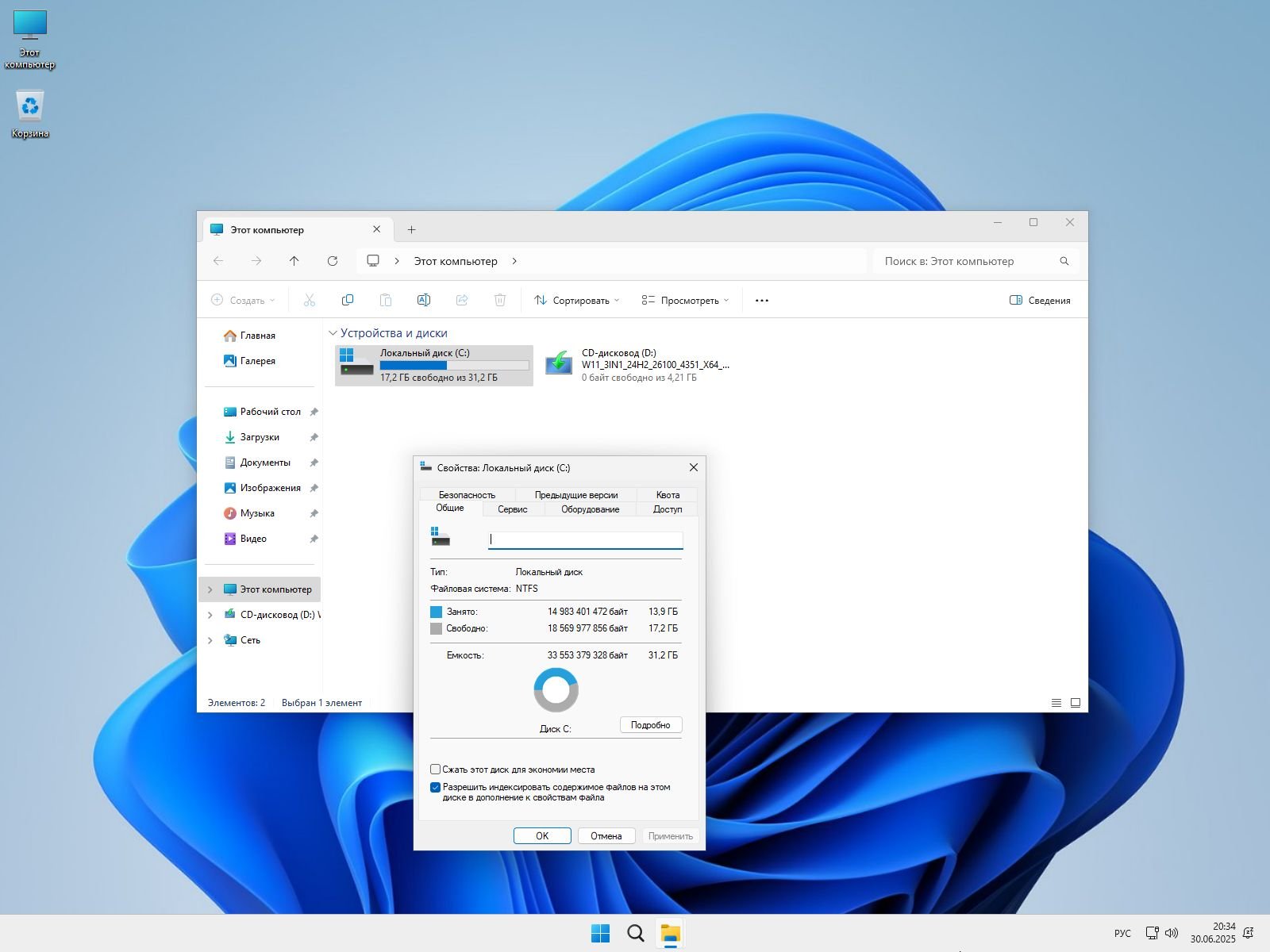Open the three-dots more options menu
Screen dimensions: 1270x952
(762, 301)
